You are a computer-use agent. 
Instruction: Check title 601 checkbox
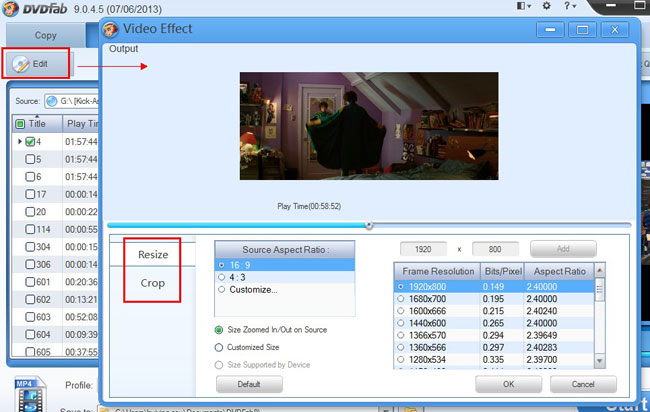click(x=30, y=282)
